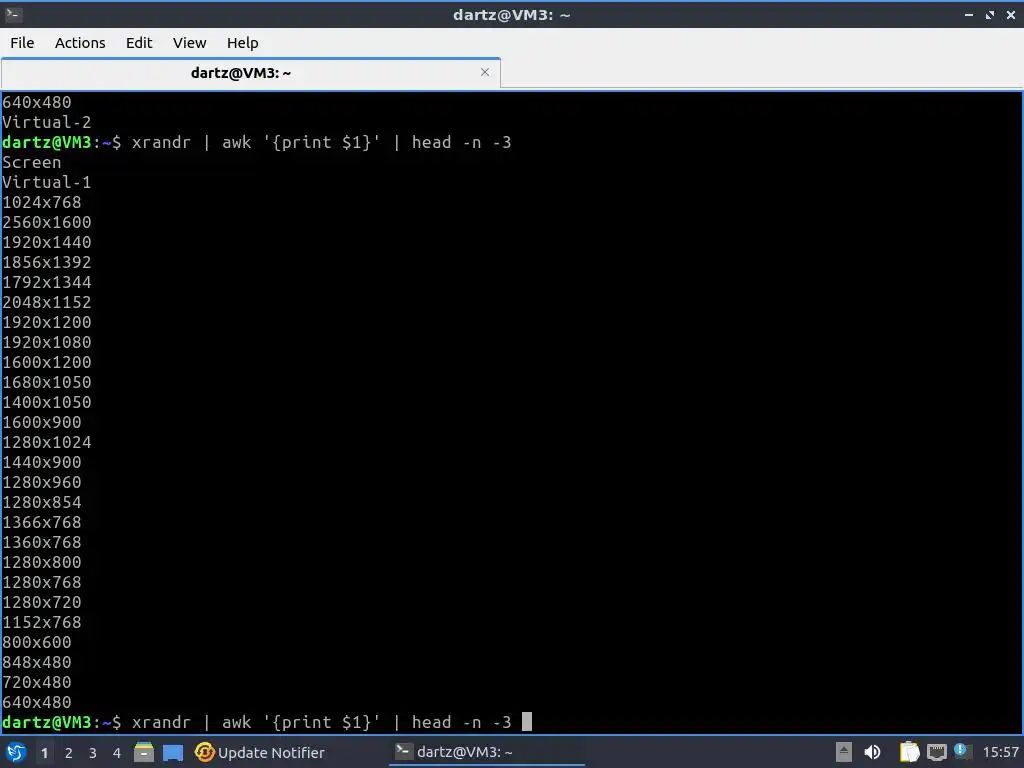
Task: Open the Edit menu
Action: pyautogui.click(x=139, y=42)
